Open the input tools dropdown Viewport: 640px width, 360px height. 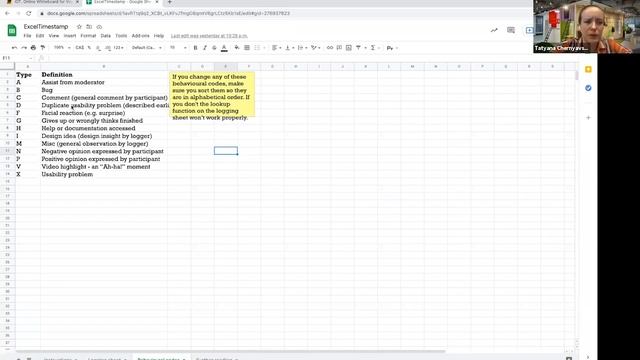coord(391,48)
